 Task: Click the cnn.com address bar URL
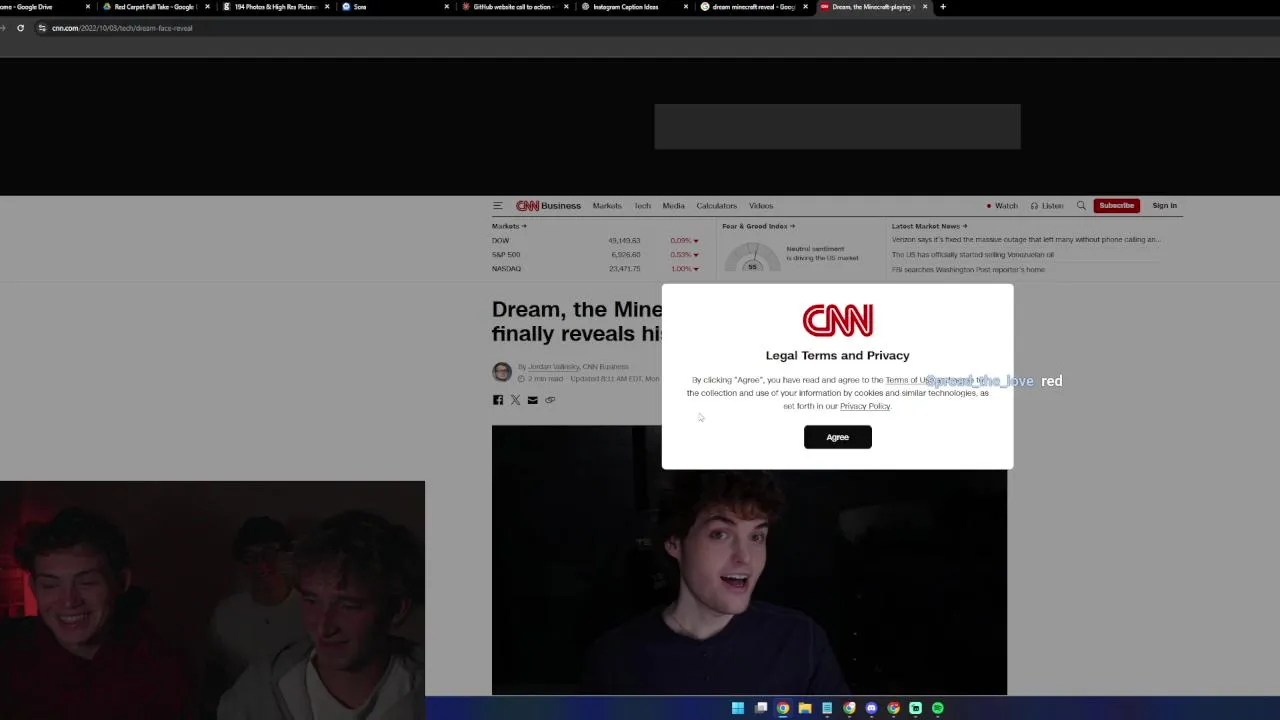click(122, 28)
